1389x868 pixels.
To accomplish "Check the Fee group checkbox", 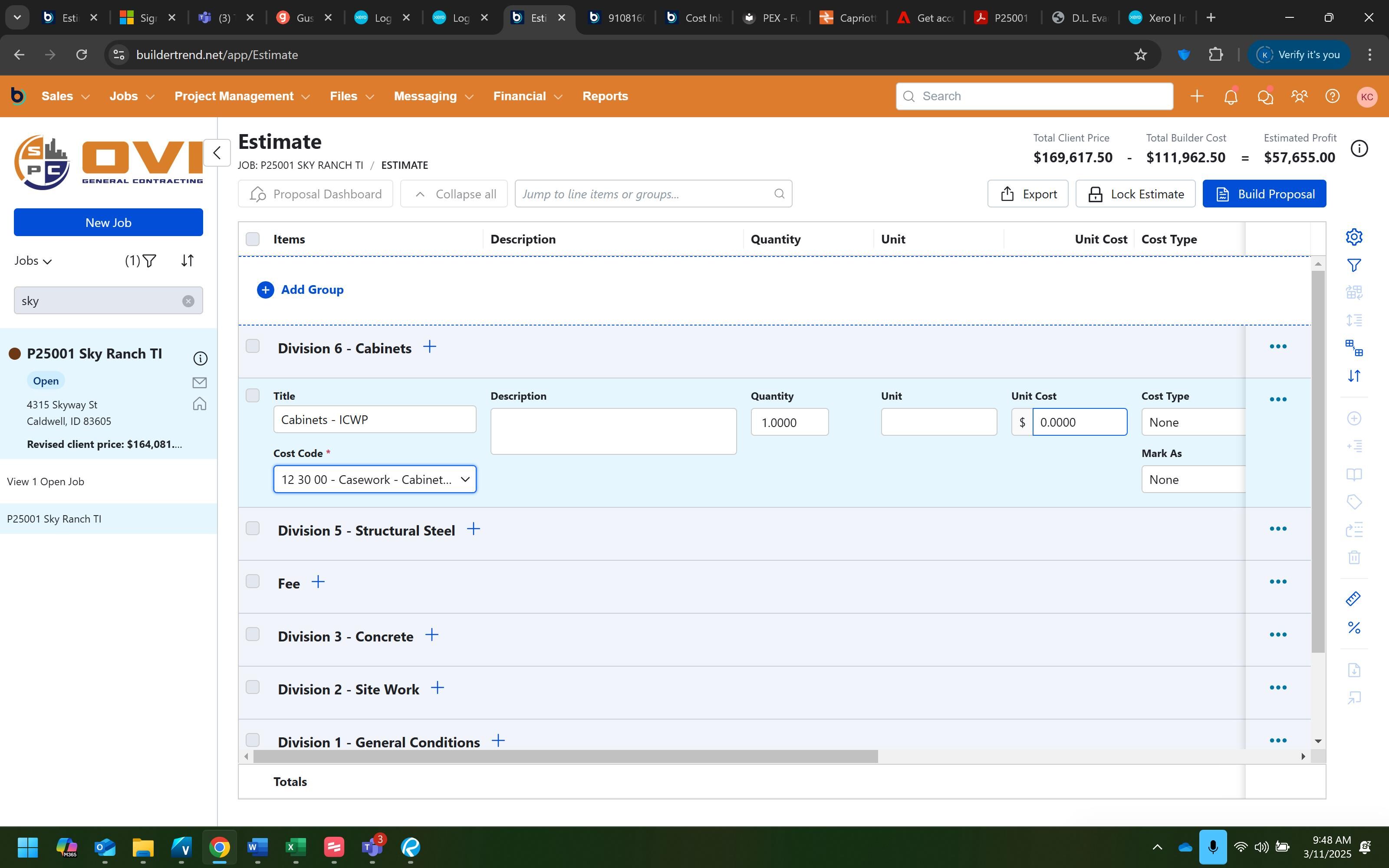I will pos(253,581).
